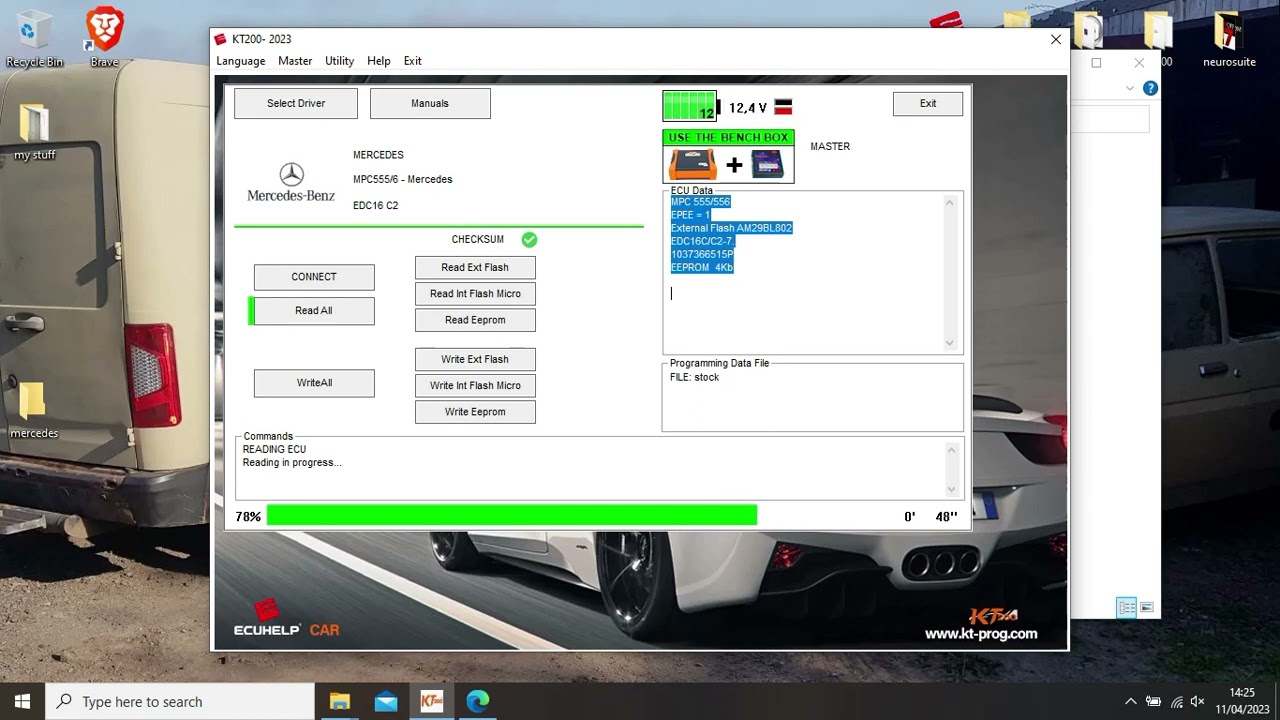Click the www.kt-prog.com text

click(981, 634)
